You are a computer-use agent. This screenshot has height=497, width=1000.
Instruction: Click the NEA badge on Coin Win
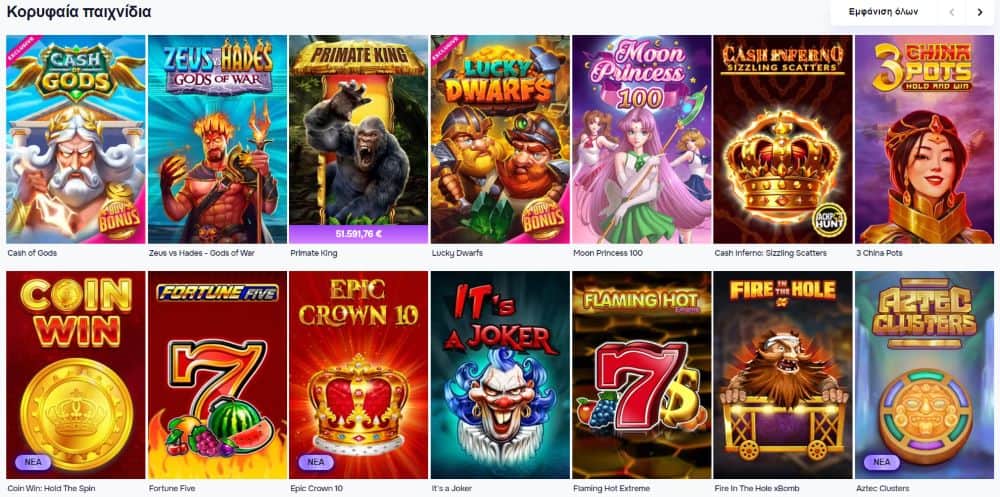coord(28,461)
